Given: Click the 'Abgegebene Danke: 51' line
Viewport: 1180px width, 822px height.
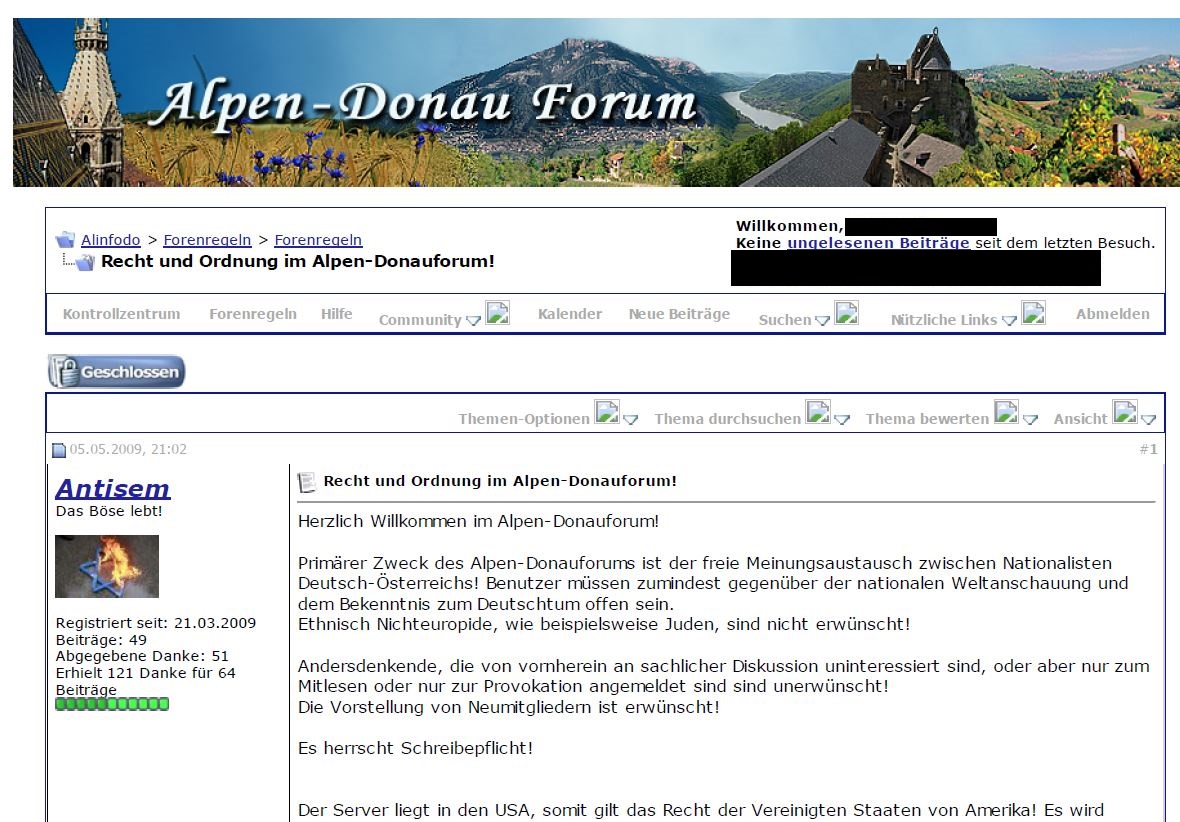Looking at the screenshot, I should pyautogui.click(x=142, y=656).
